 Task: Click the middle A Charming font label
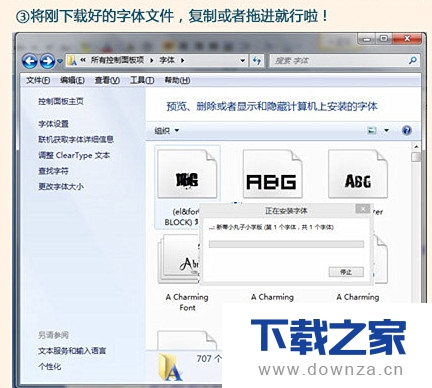pyautogui.click(x=272, y=297)
